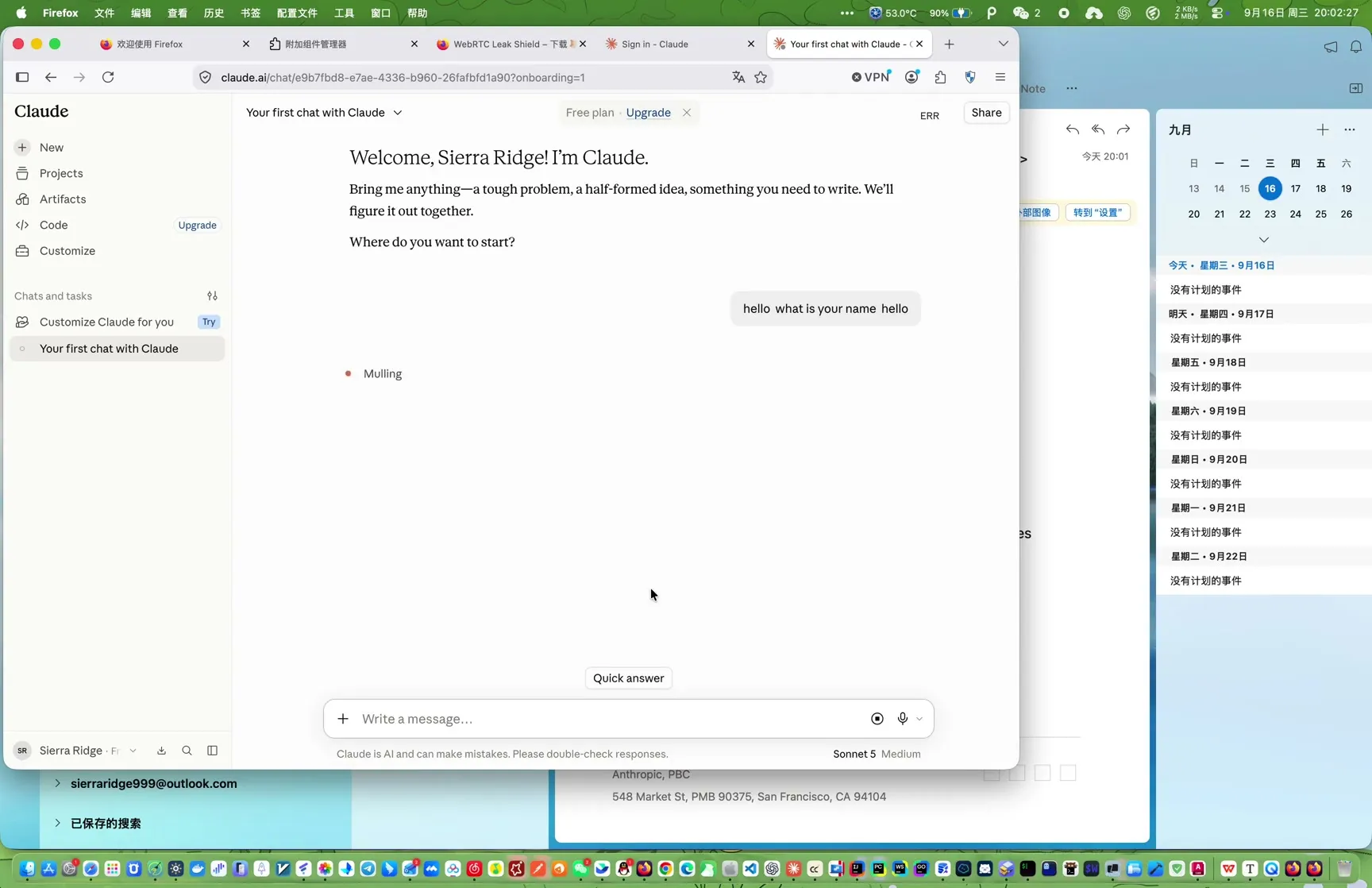The image size is (1372, 888).
Task: Open the Firefox application hamburger menu
Action: click(x=1000, y=77)
